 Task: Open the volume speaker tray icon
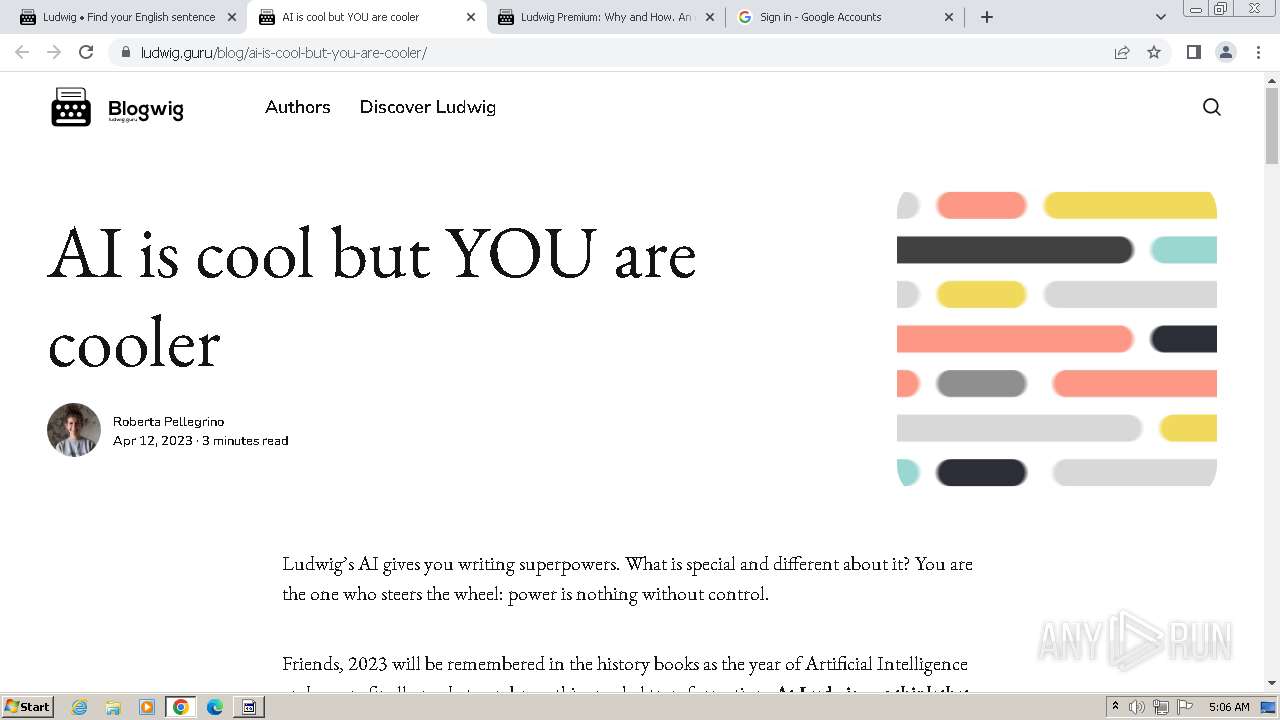coord(1137,707)
